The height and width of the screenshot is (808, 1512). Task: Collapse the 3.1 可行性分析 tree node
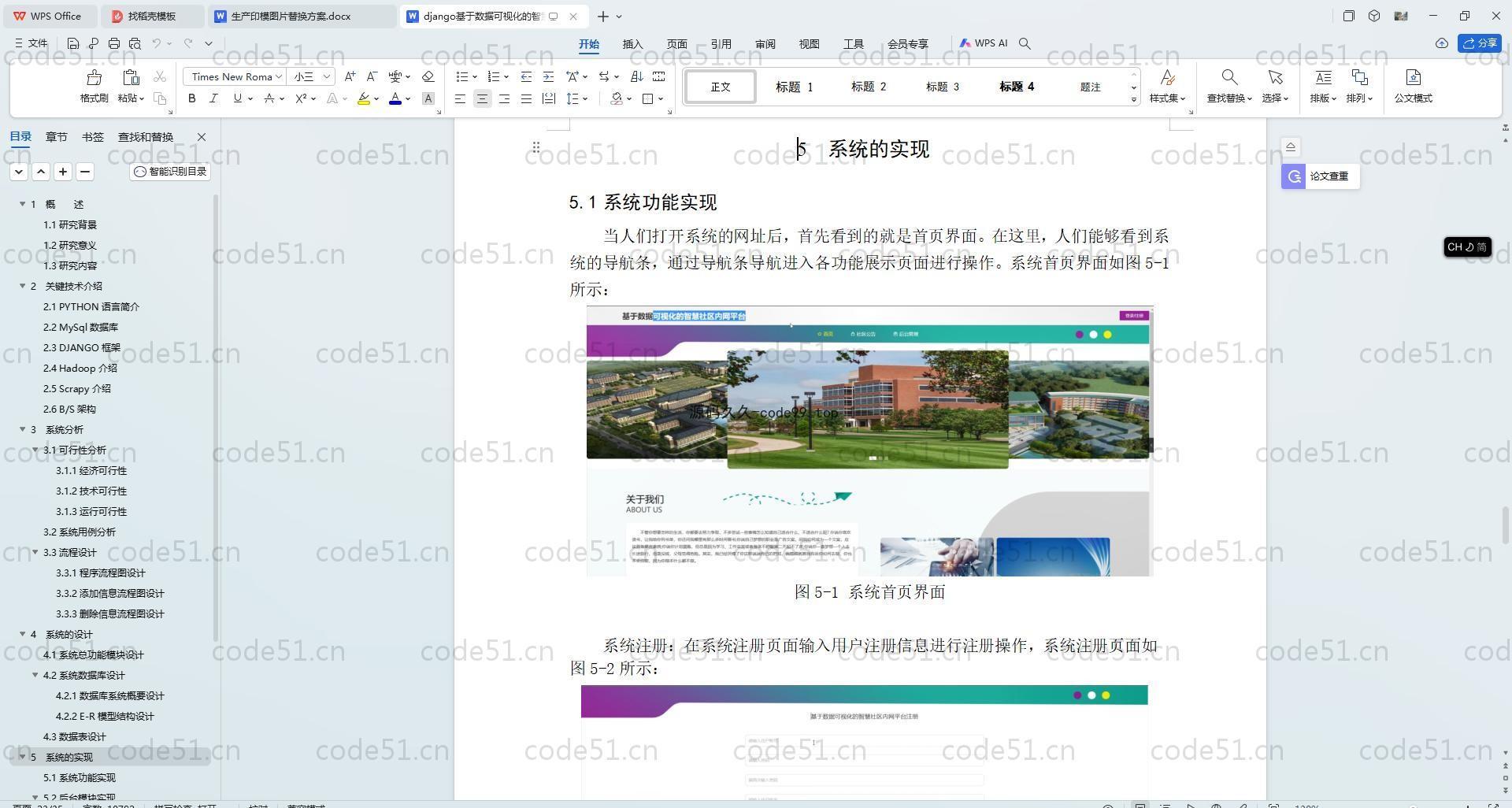coord(35,450)
